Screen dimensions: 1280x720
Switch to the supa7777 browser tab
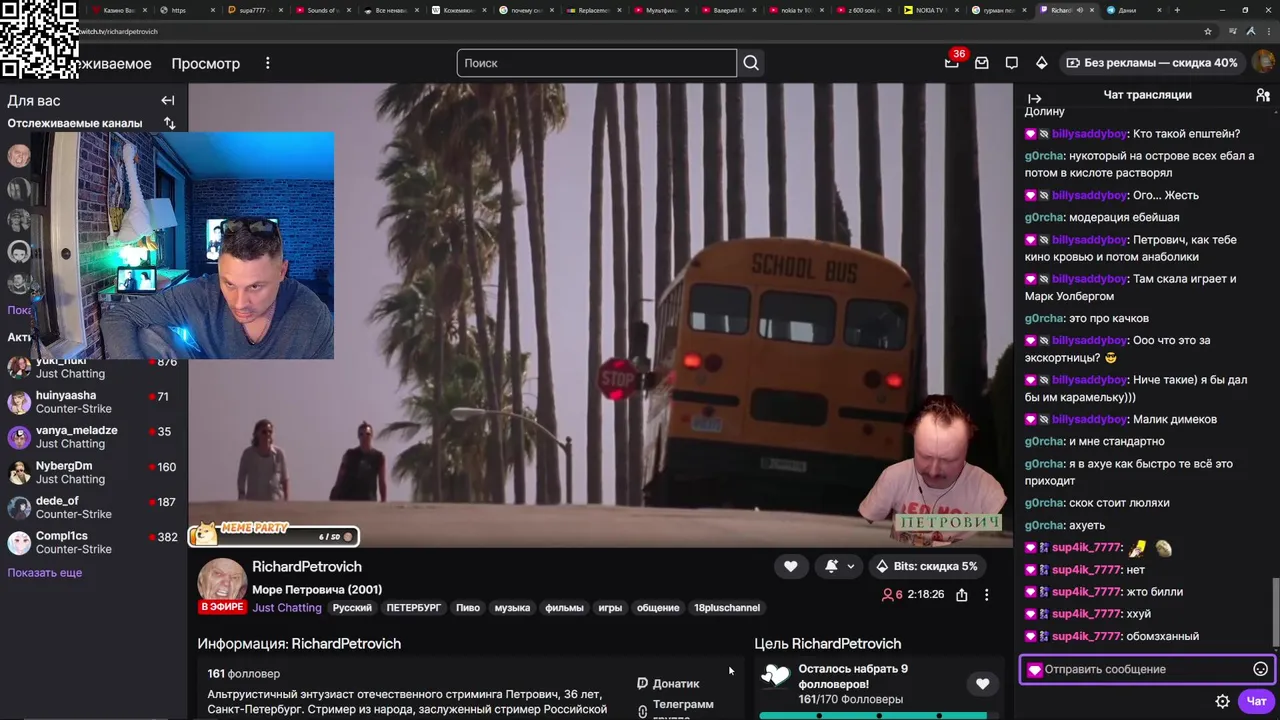pos(254,10)
